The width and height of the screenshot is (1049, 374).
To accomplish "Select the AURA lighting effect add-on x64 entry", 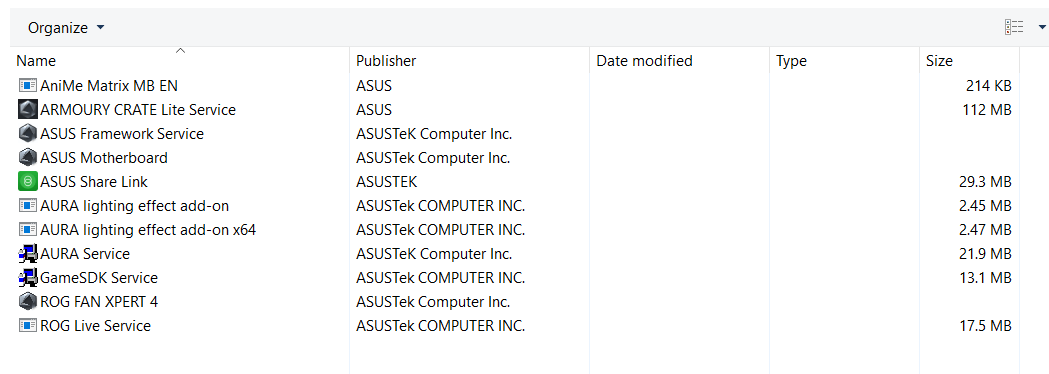I will pyautogui.click(x=148, y=229).
